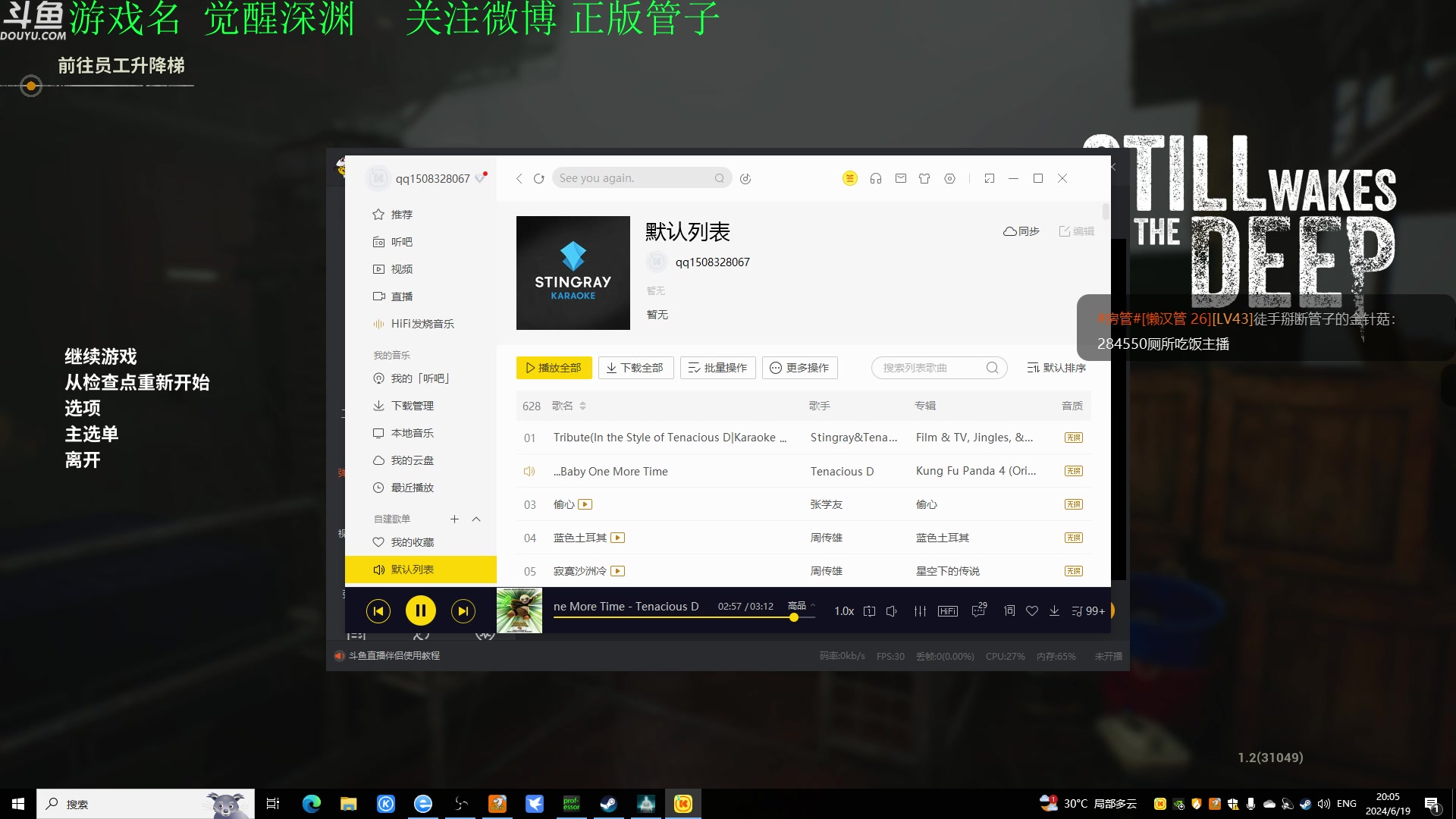Open comments icon showing 29

[x=979, y=610]
